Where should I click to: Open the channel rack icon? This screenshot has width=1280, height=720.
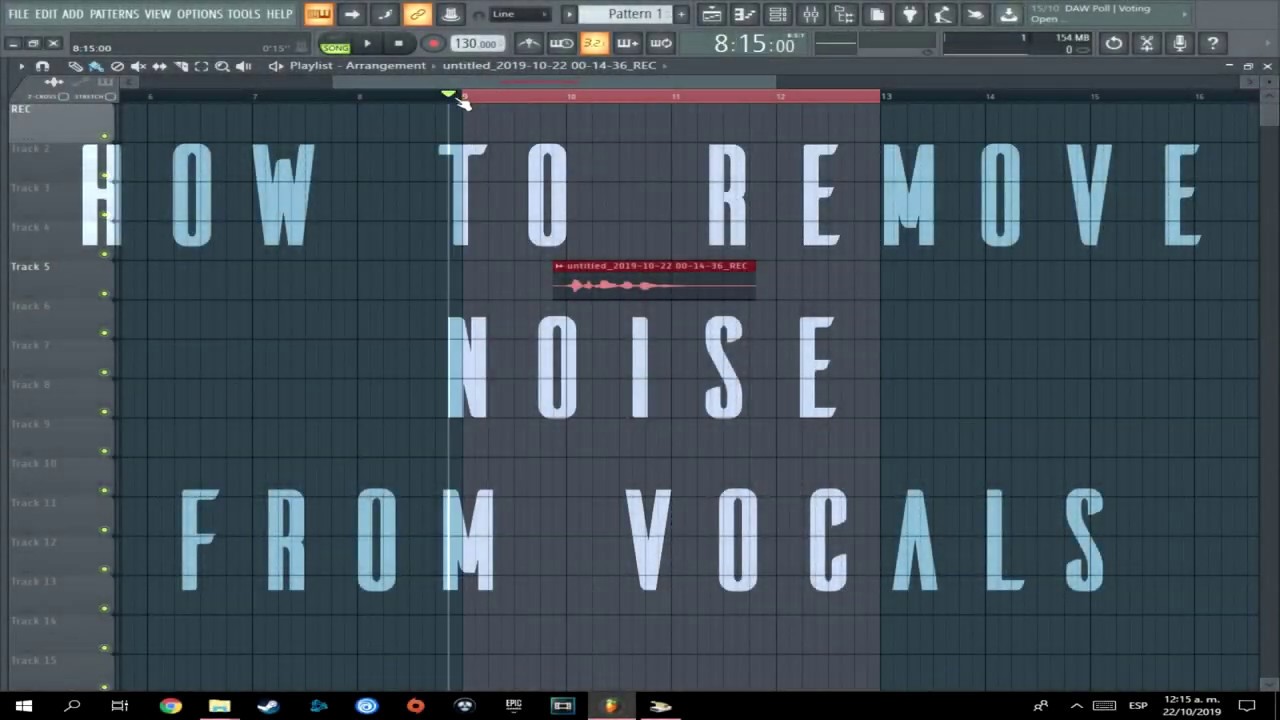pyautogui.click(x=778, y=14)
